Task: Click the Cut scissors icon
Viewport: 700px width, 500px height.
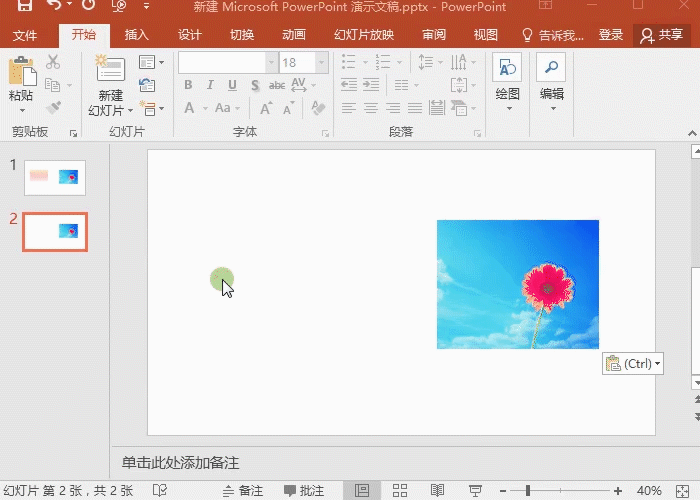Action: [x=53, y=62]
